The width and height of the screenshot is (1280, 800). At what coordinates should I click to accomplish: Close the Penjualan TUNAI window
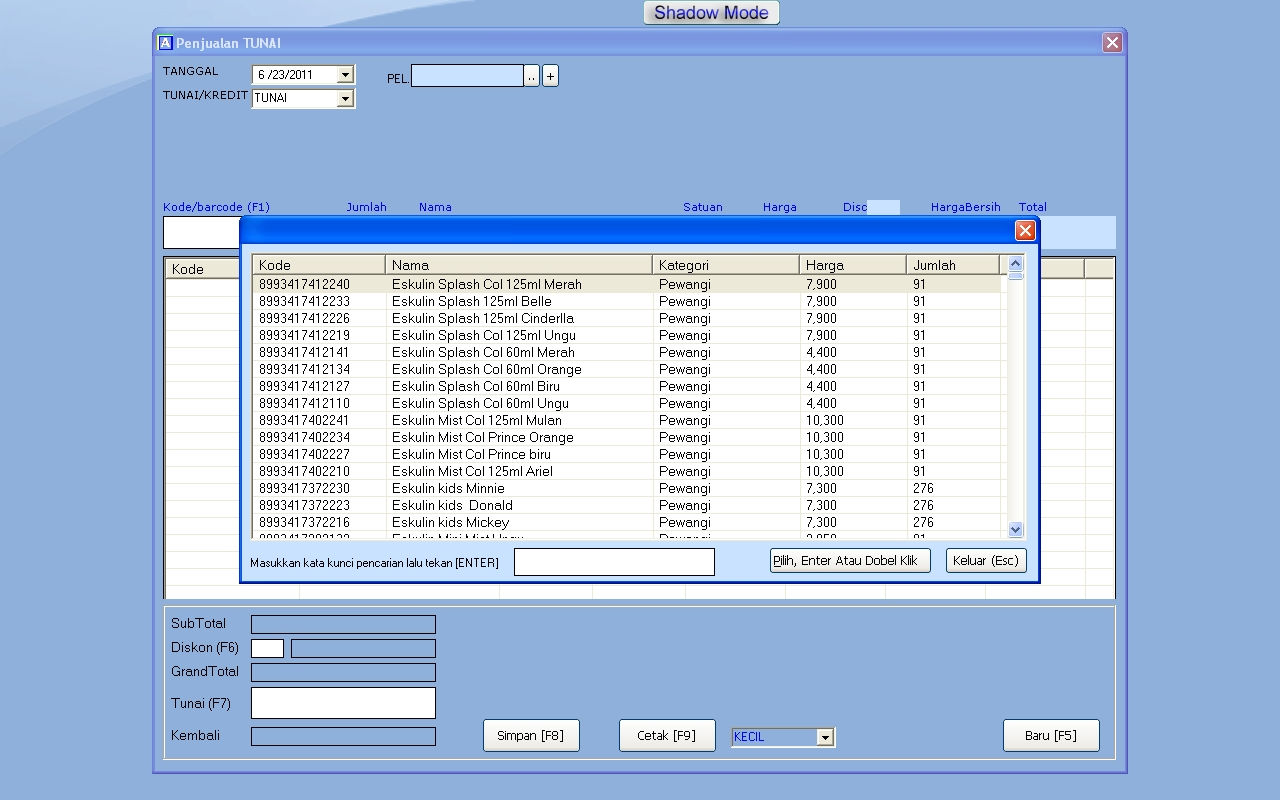pyautogui.click(x=1112, y=42)
